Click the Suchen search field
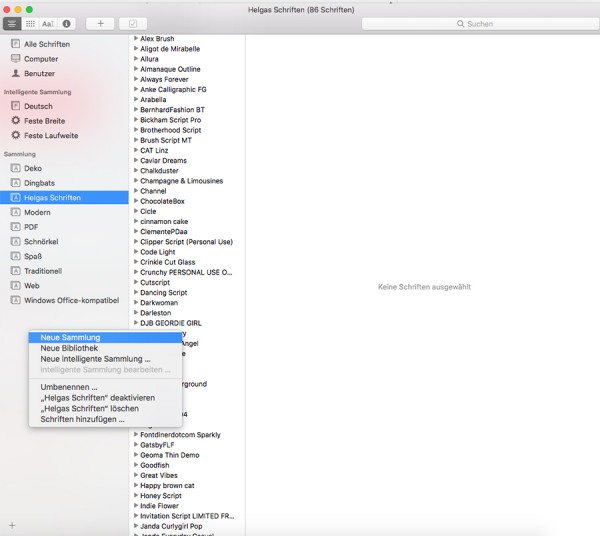 pos(480,24)
